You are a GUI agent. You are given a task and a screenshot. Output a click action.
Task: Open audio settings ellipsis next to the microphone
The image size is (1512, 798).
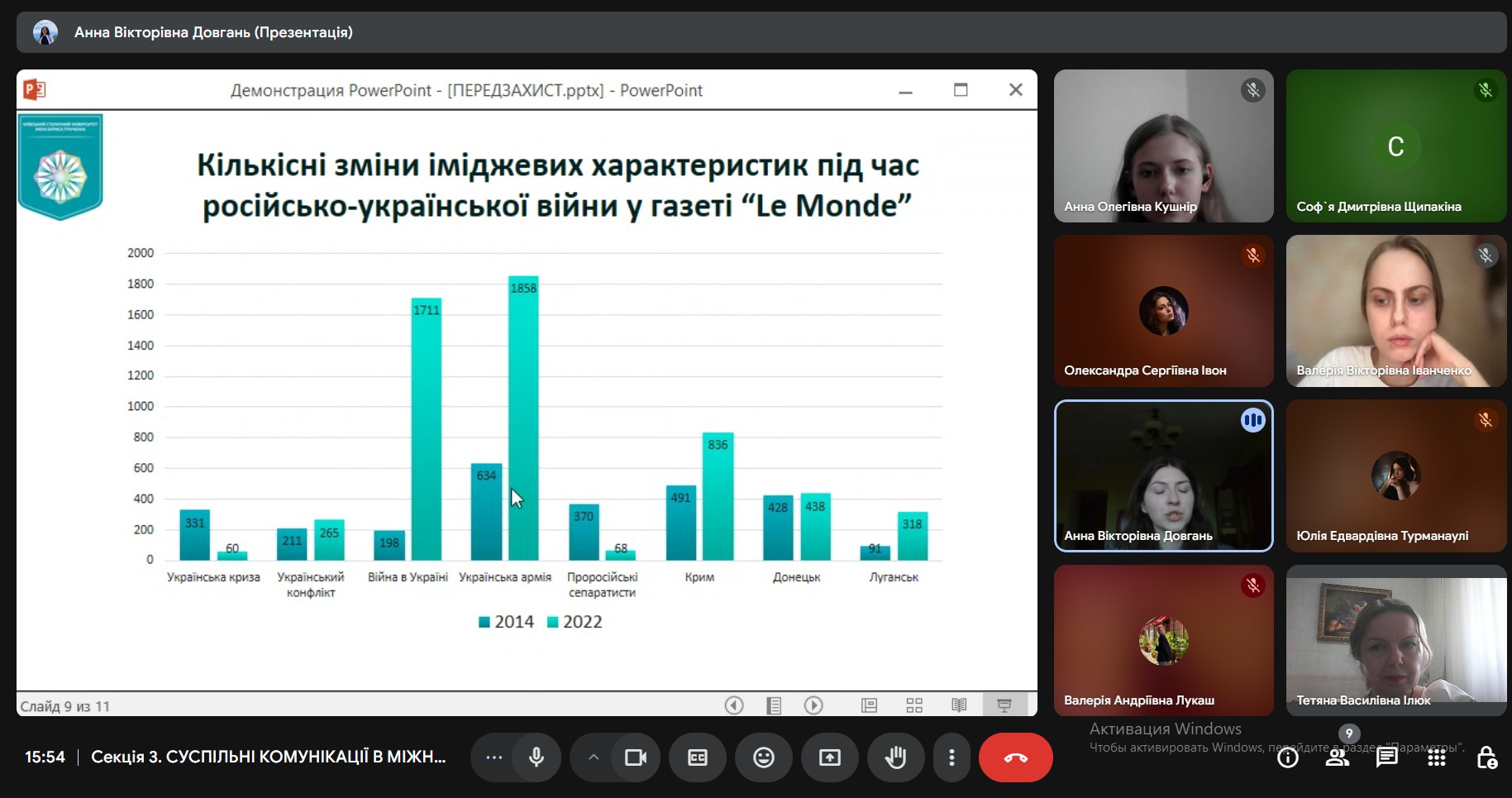coord(494,757)
